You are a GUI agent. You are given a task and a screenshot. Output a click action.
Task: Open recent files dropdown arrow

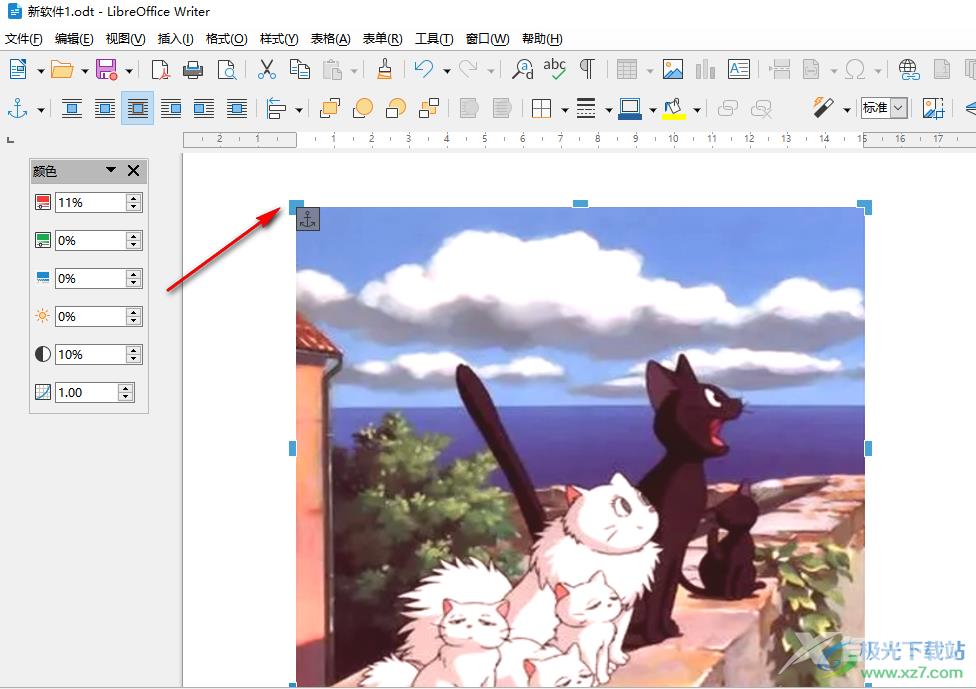(x=85, y=72)
